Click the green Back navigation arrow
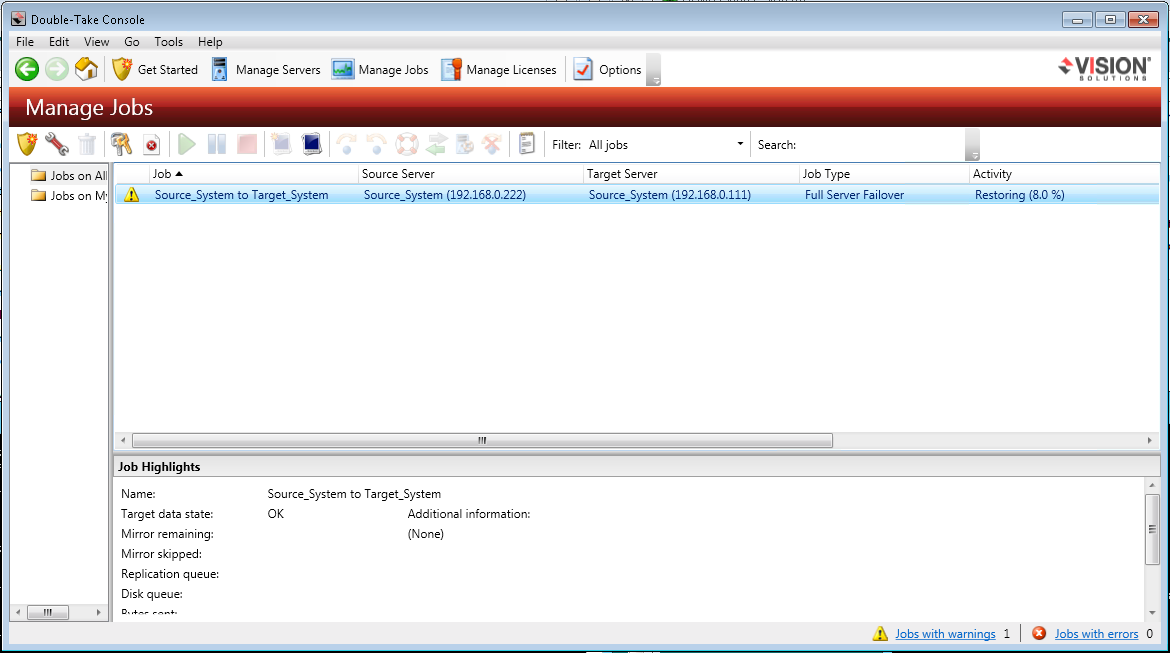Image resolution: width=1170 pixels, height=653 pixels. [x=27, y=69]
